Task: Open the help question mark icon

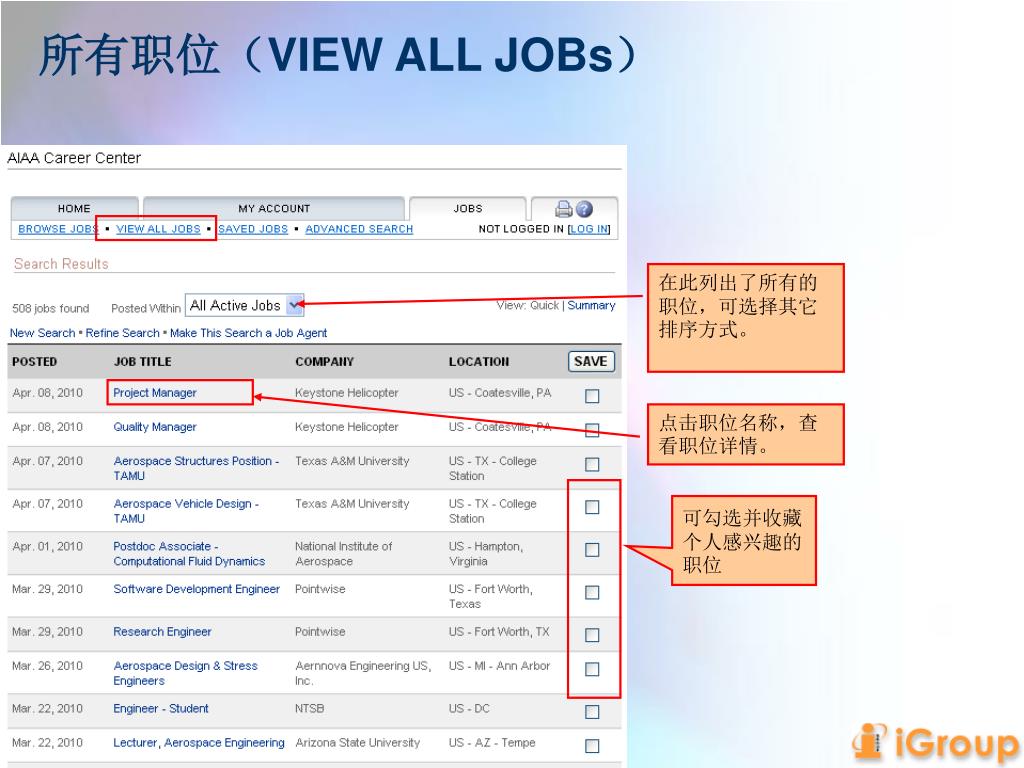Action: (x=584, y=209)
